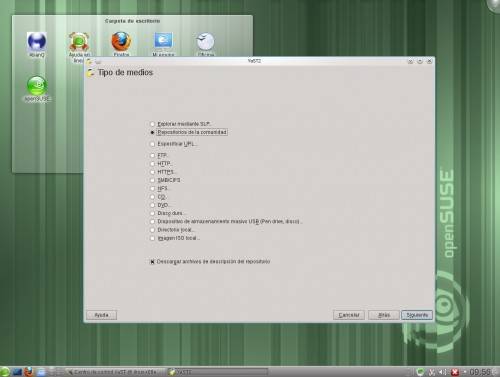Select the 'Imagen ISO local' option
Screen dimensions: 500x377
[152, 238]
